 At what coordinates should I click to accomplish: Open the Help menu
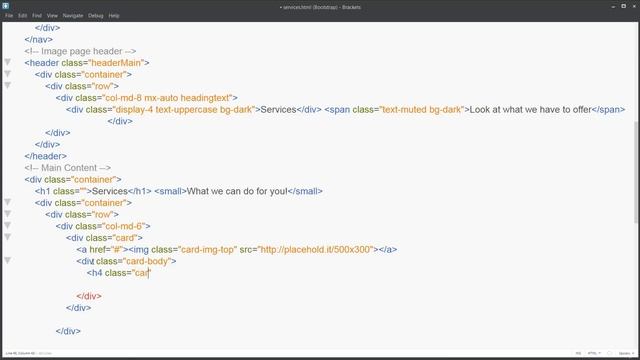[114, 16]
